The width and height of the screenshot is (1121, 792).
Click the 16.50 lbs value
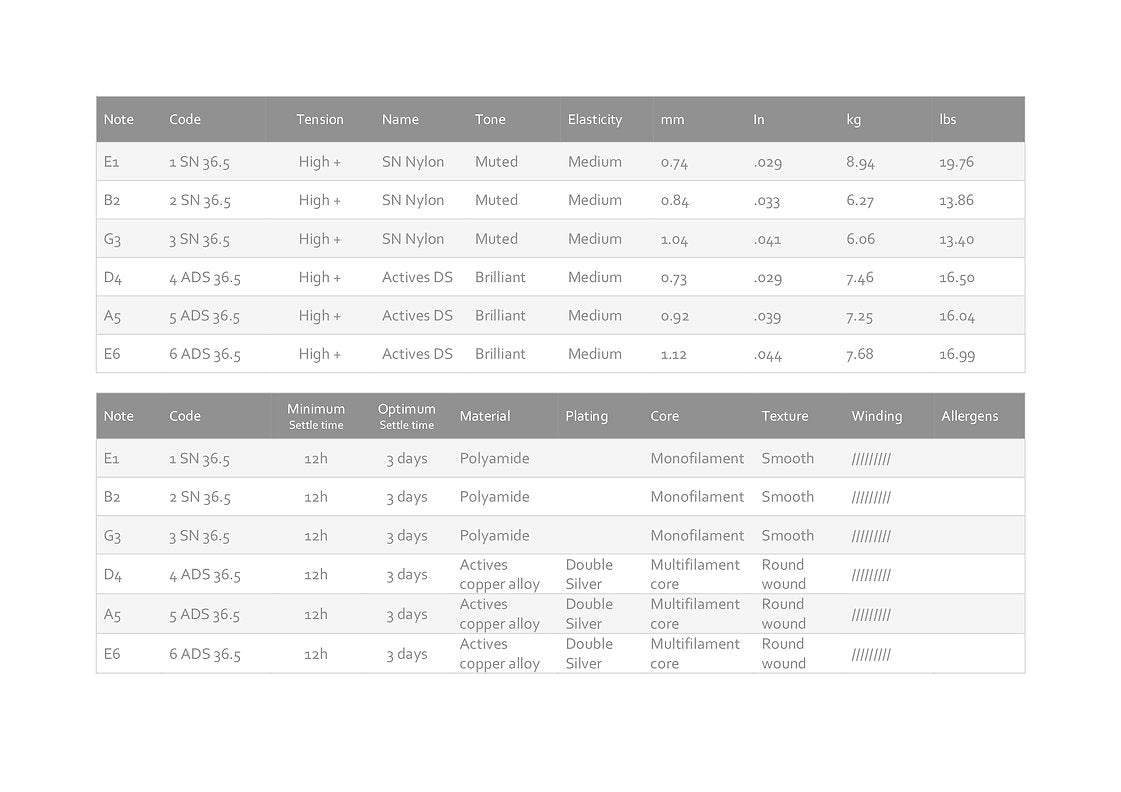pos(957,277)
